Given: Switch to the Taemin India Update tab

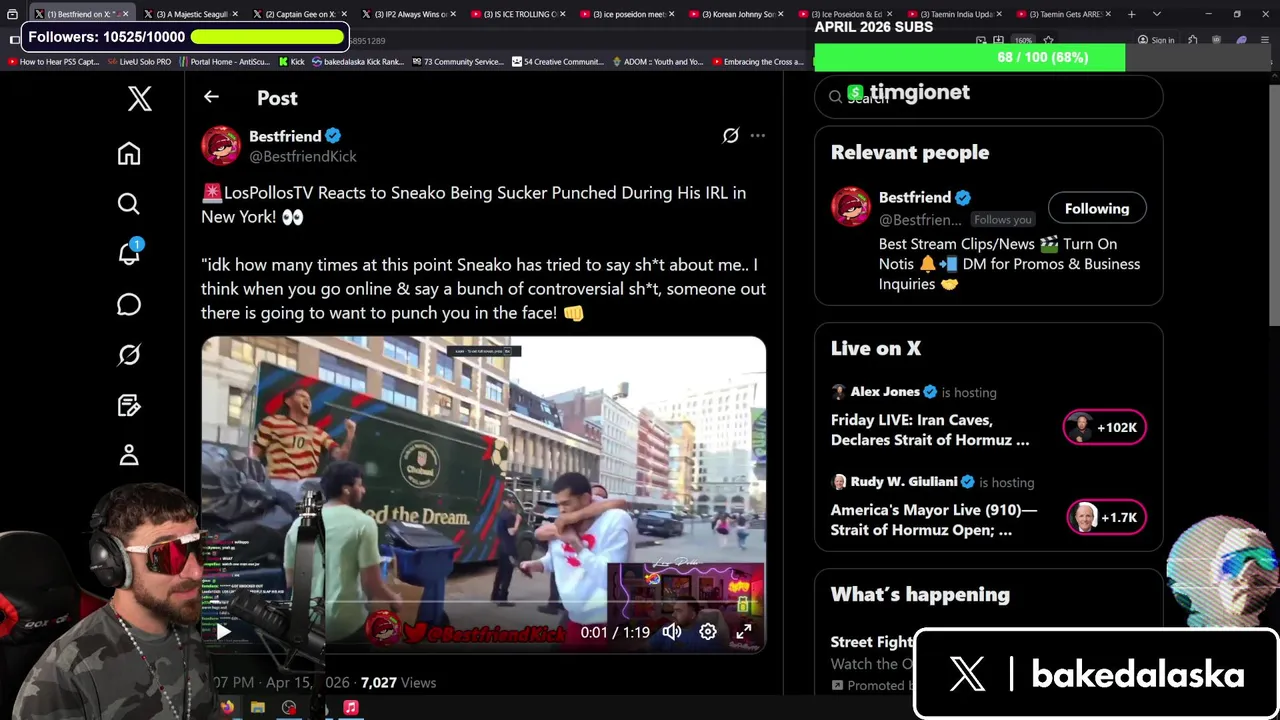Looking at the screenshot, I should click(x=954, y=14).
